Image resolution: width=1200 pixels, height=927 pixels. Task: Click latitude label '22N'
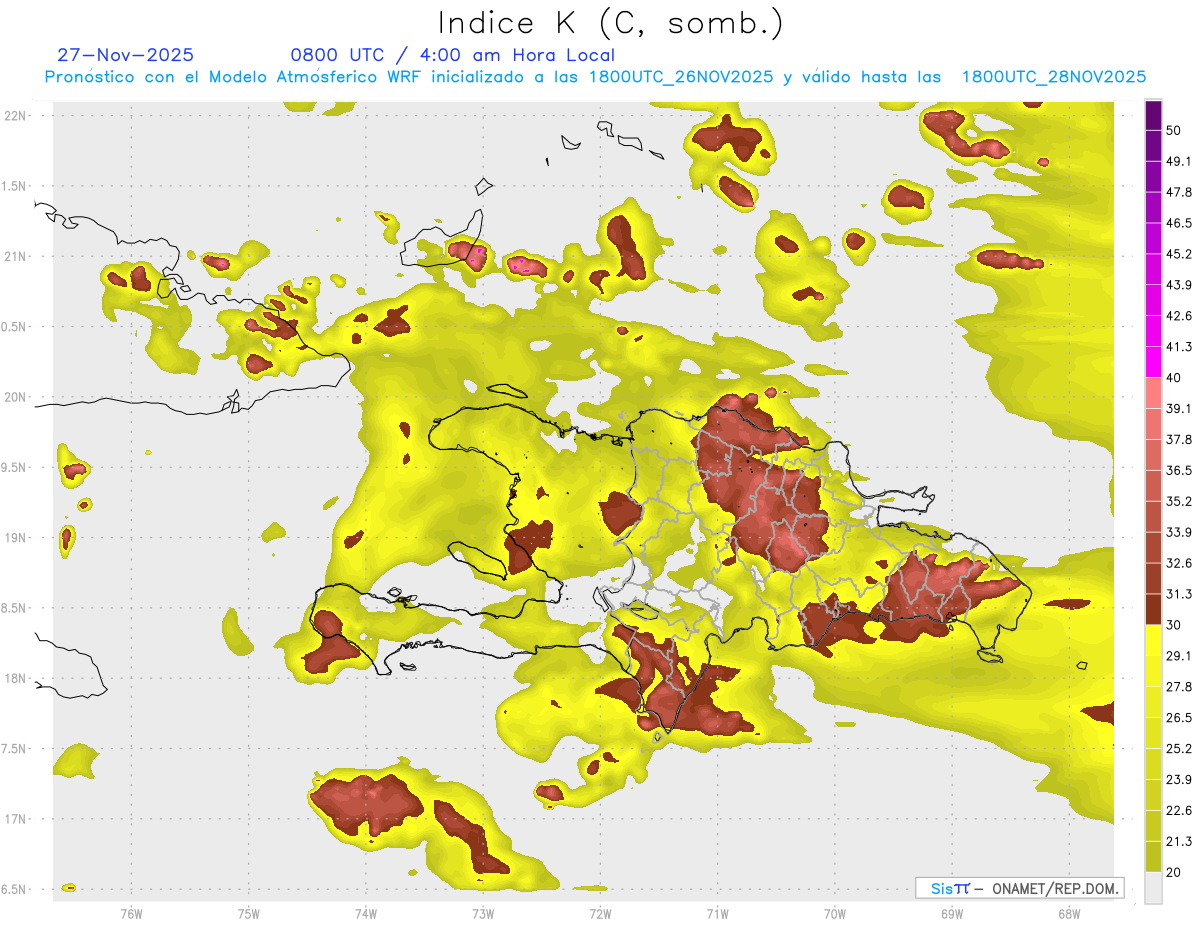point(15,115)
